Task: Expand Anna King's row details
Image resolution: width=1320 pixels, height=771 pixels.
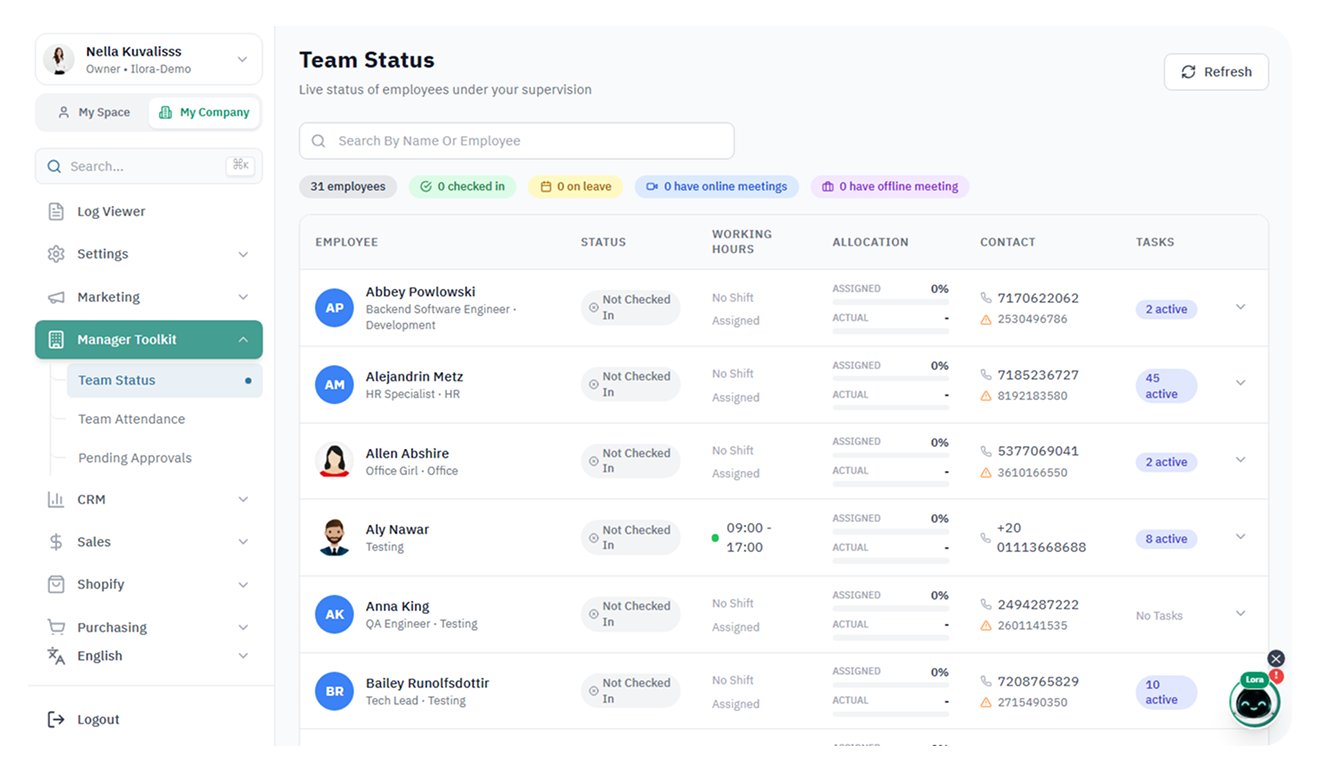Action: tap(1240, 613)
